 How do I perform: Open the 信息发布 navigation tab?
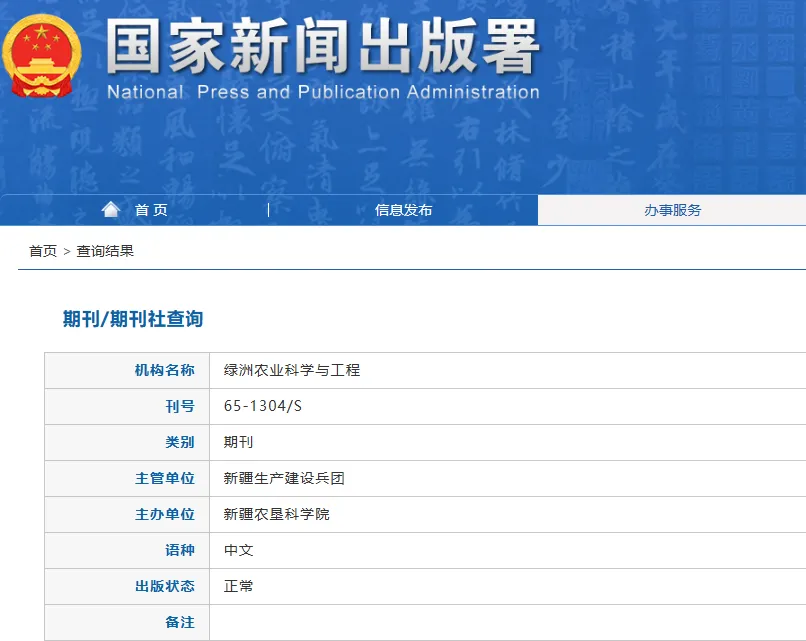[x=403, y=210]
